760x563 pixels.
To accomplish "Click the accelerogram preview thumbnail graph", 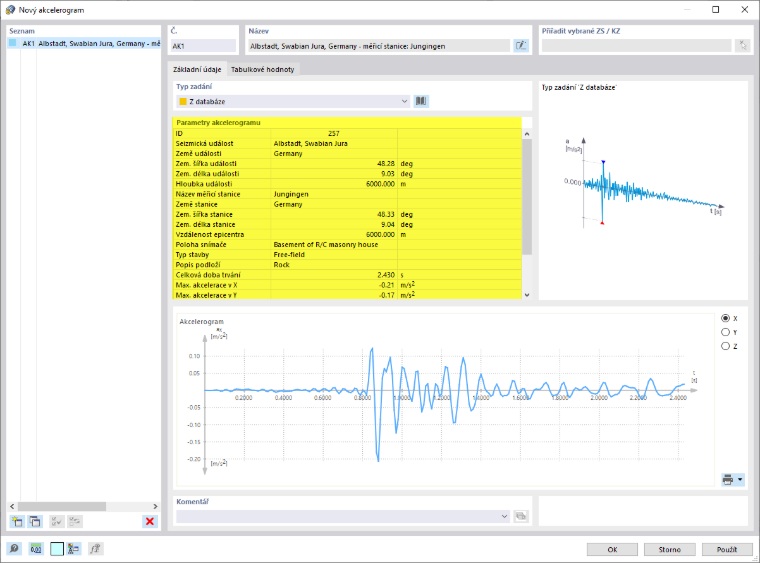I will 643,183.
